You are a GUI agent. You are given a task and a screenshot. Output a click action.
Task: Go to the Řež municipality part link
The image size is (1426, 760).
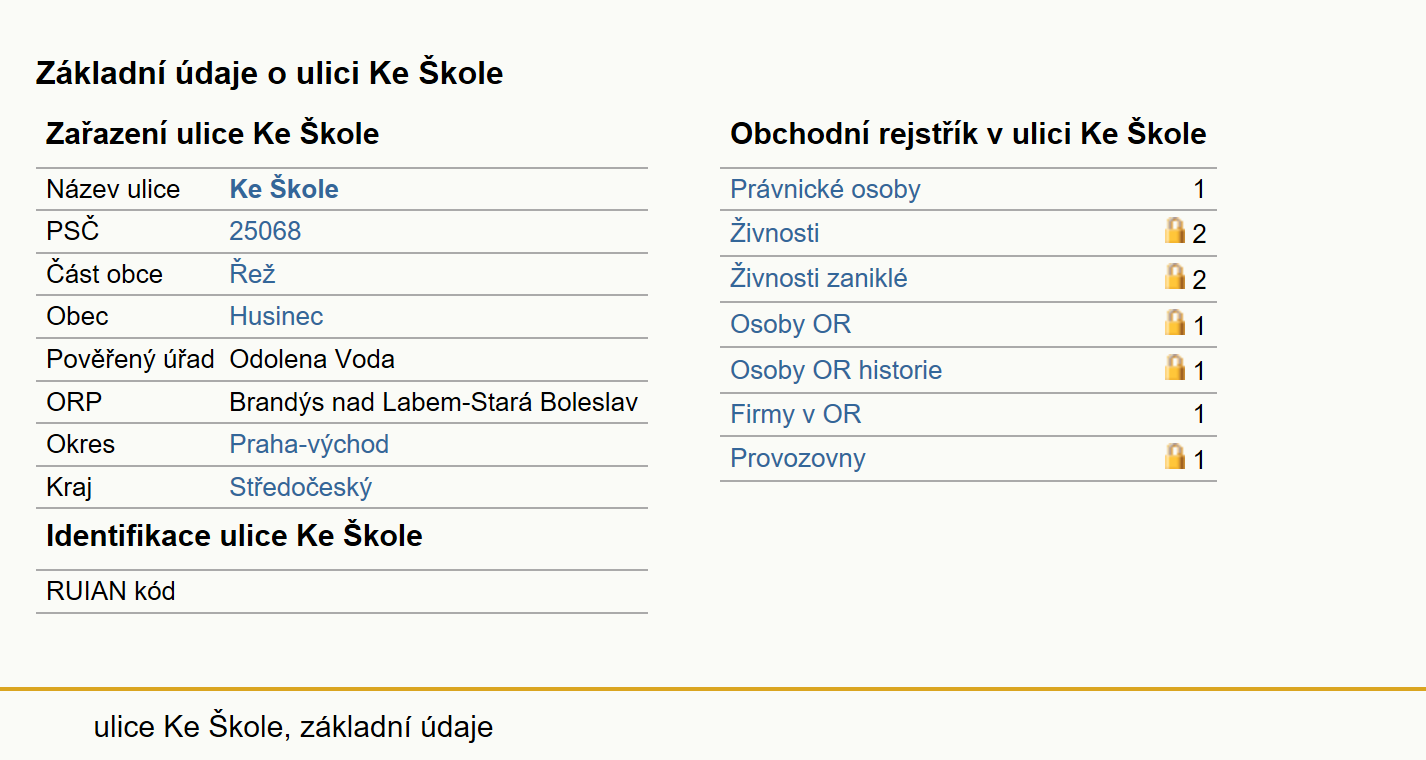click(x=252, y=274)
